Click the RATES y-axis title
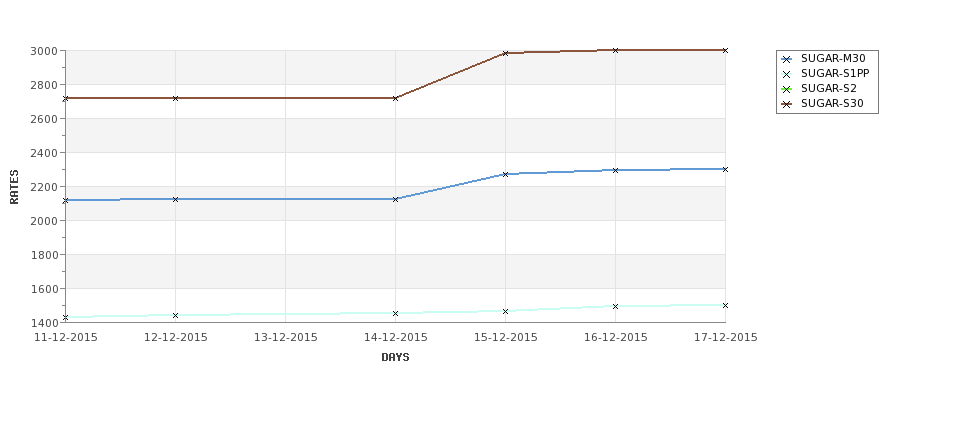 tap(14, 187)
